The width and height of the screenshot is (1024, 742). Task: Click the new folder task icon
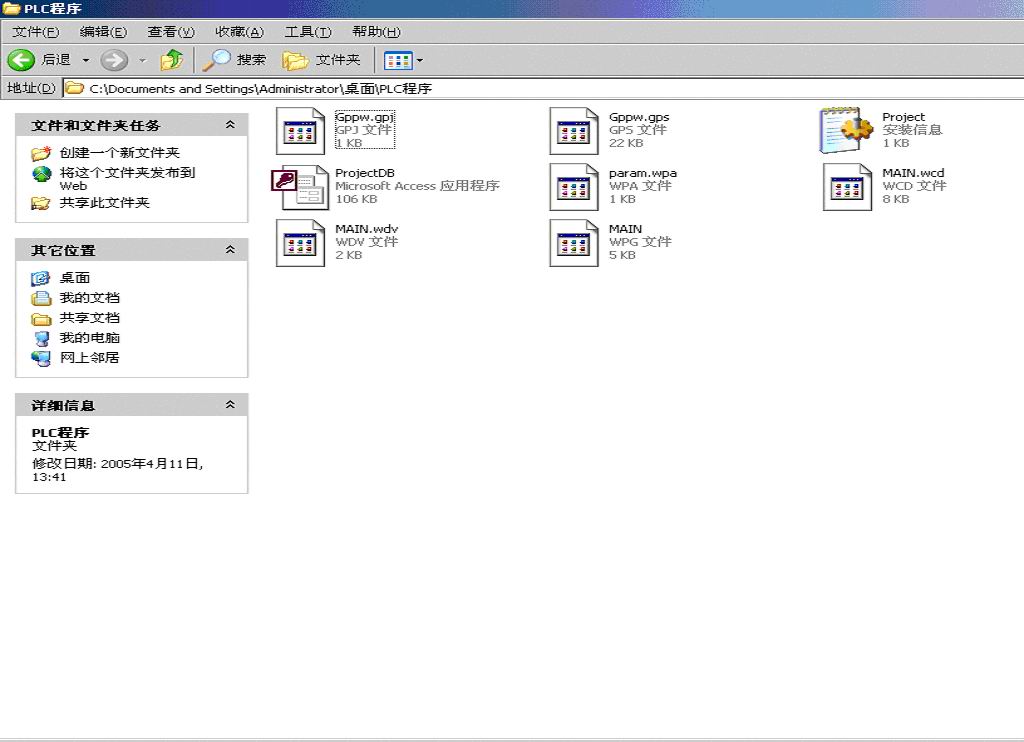coord(40,153)
